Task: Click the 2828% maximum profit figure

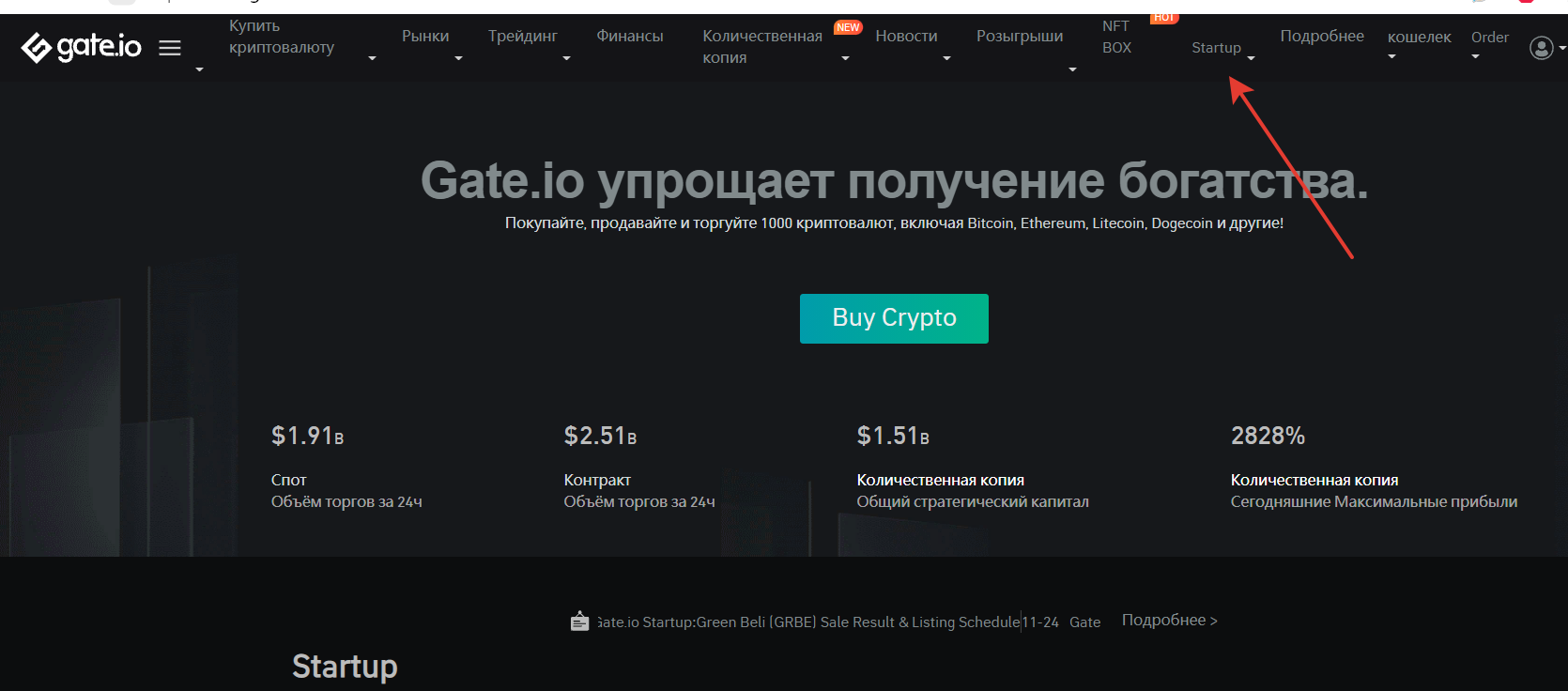Action: tap(1268, 436)
